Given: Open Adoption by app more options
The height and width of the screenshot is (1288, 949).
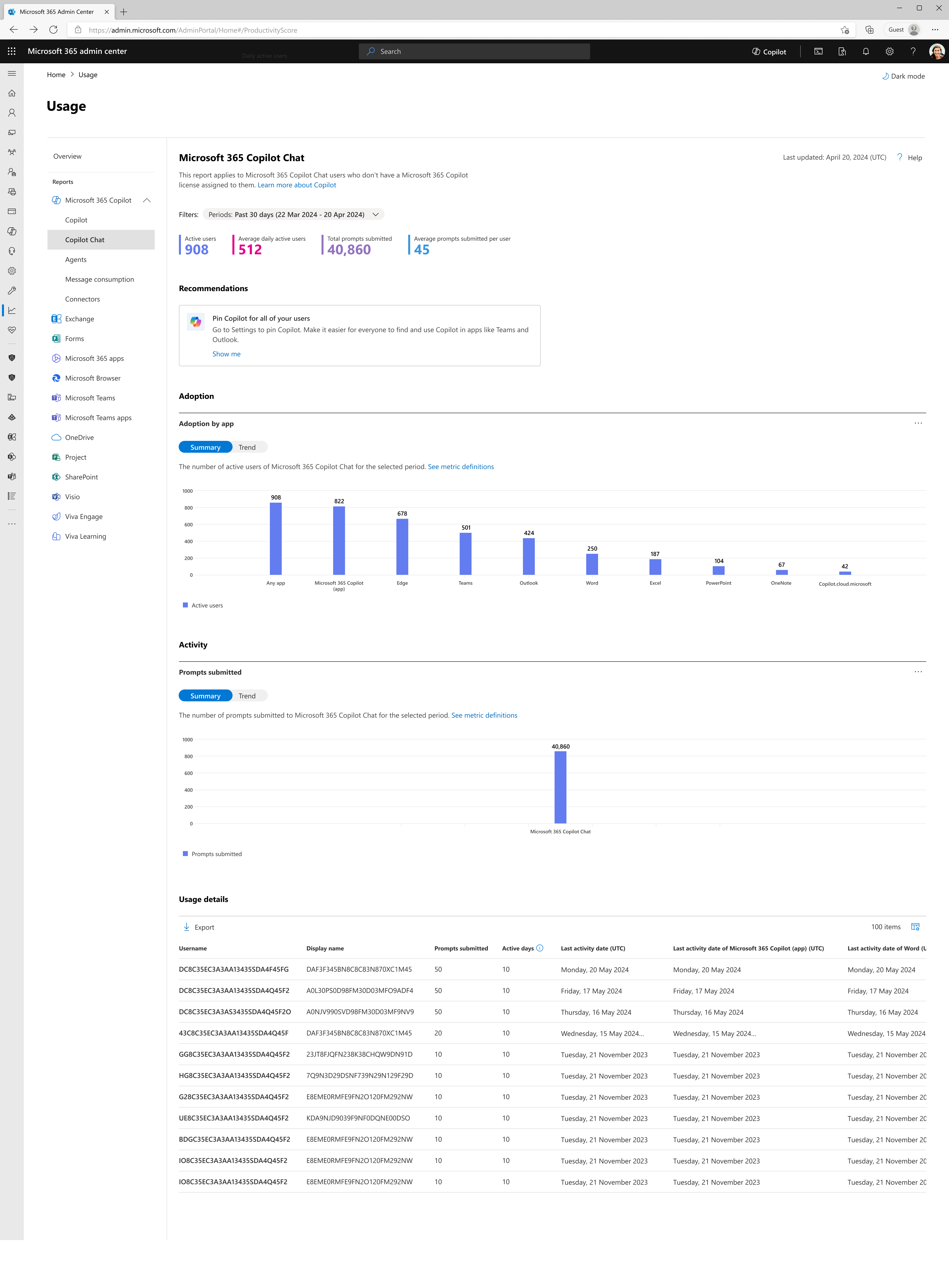Looking at the screenshot, I should click(918, 423).
